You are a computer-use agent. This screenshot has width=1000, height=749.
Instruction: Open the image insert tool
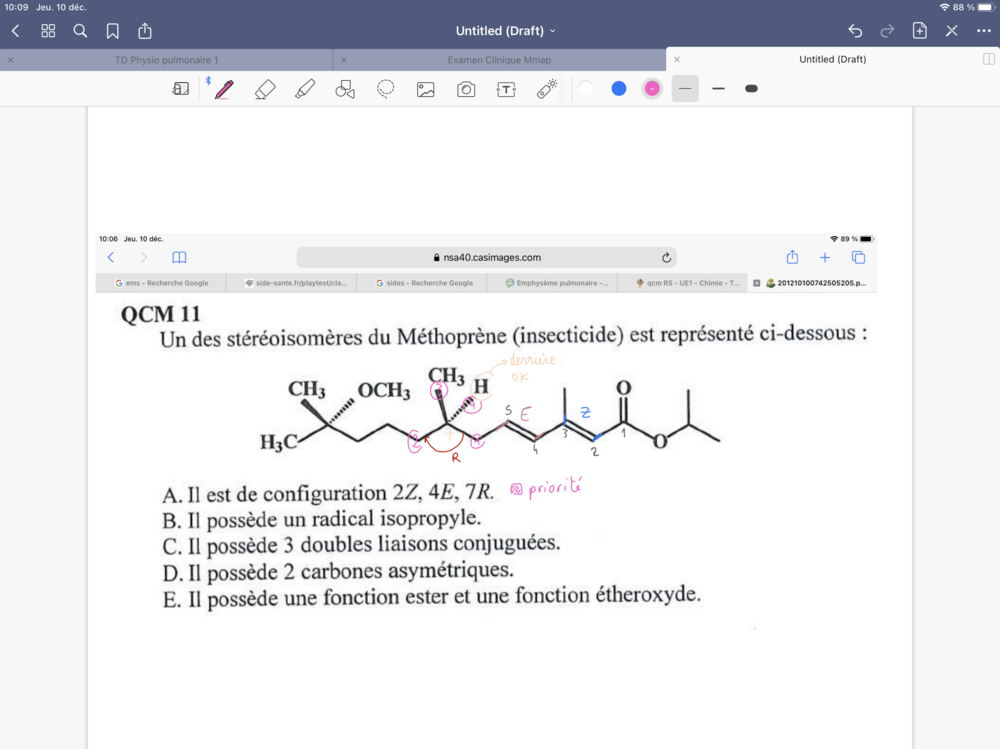pos(425,89)
